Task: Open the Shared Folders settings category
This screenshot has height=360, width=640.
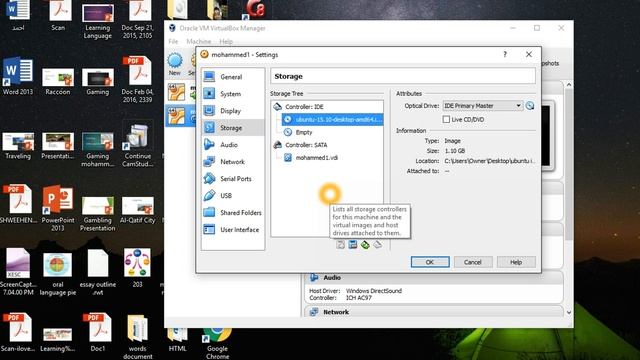Action: pyautogui.click(x=233, y=213)
